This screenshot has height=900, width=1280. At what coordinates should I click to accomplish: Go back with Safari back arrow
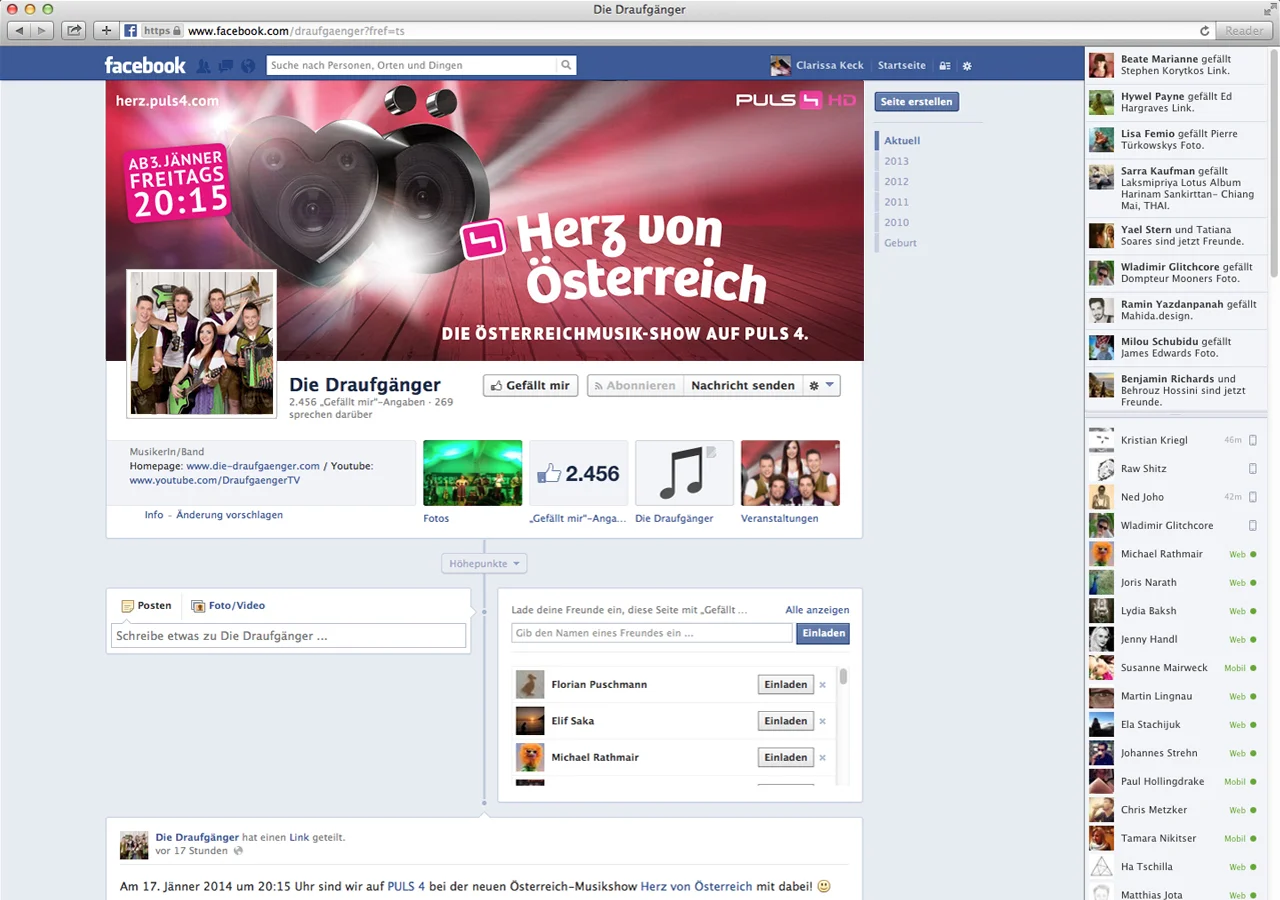click(x=19, y=31)
